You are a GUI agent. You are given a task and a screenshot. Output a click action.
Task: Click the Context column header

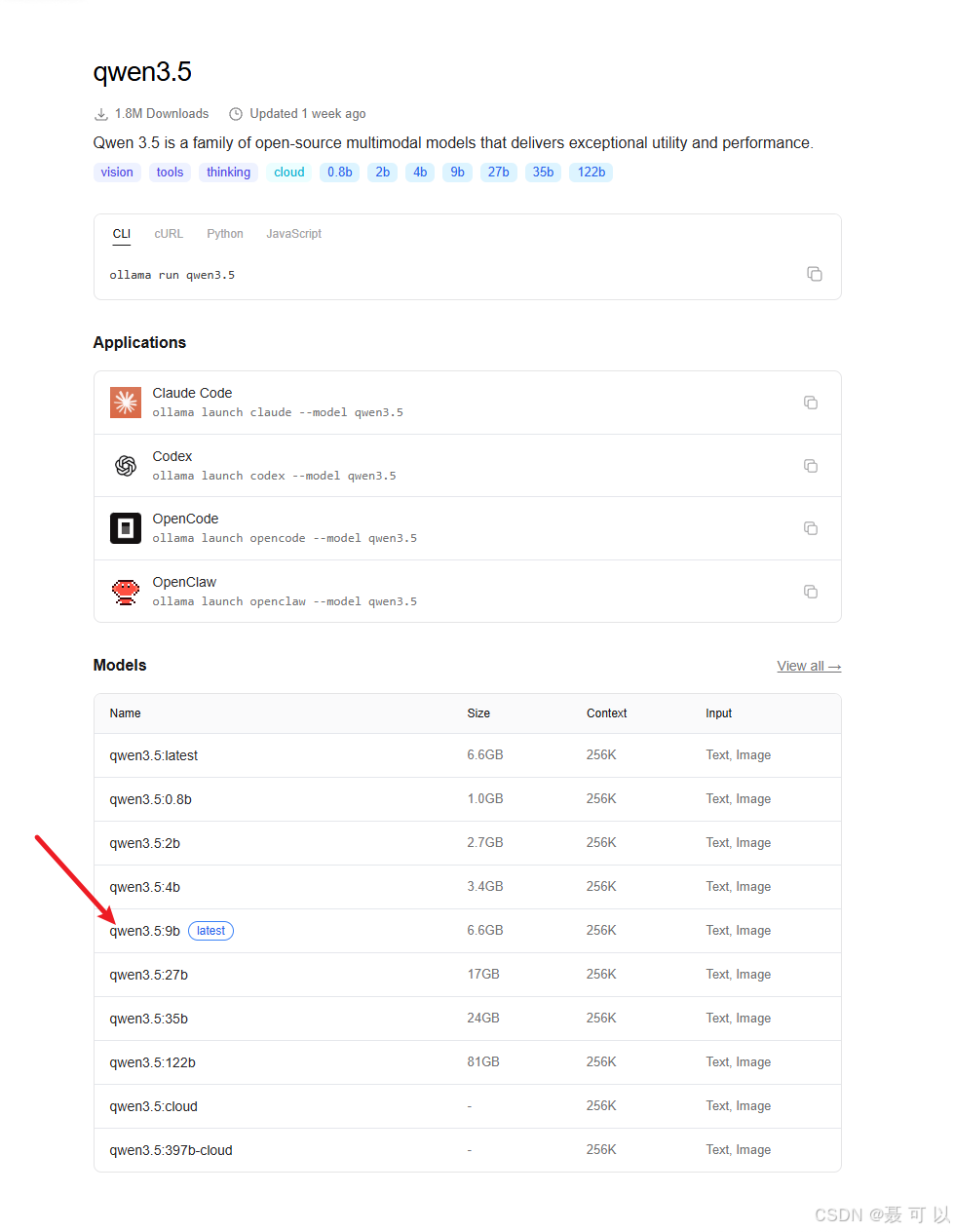pyautogui.click(x=607, y=713)
